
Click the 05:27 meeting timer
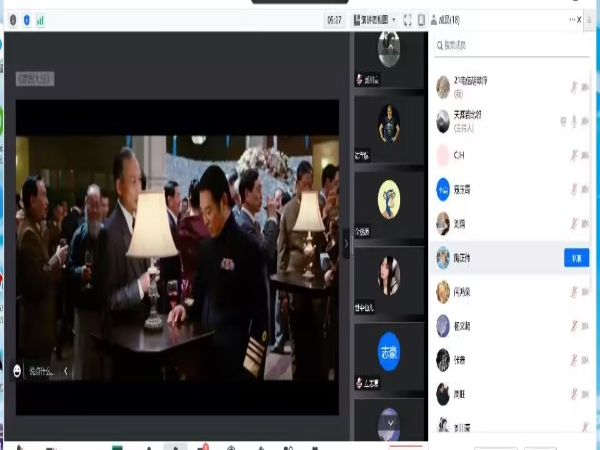334,20
